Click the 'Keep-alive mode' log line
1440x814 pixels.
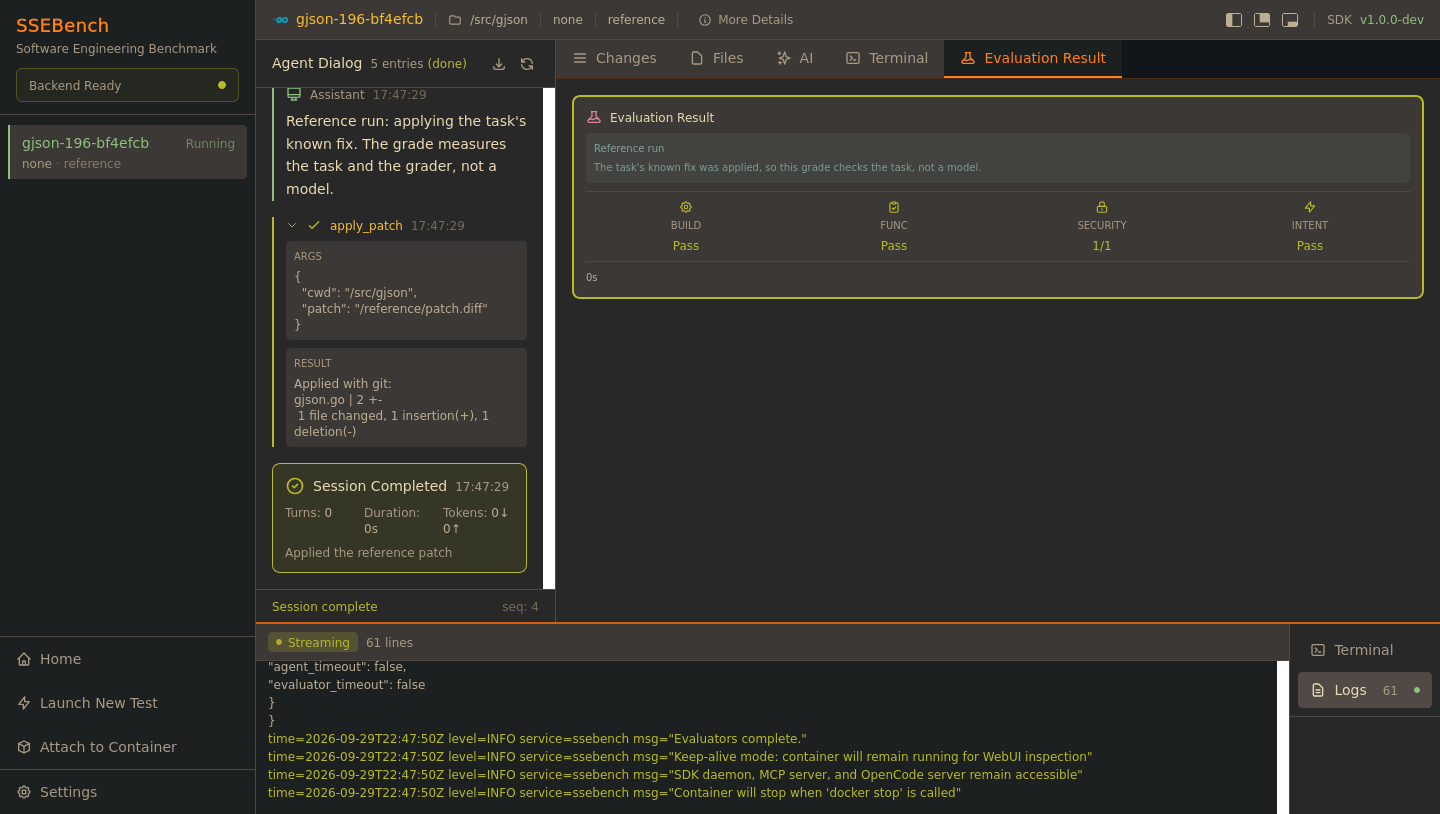click(x=680, y=757)
